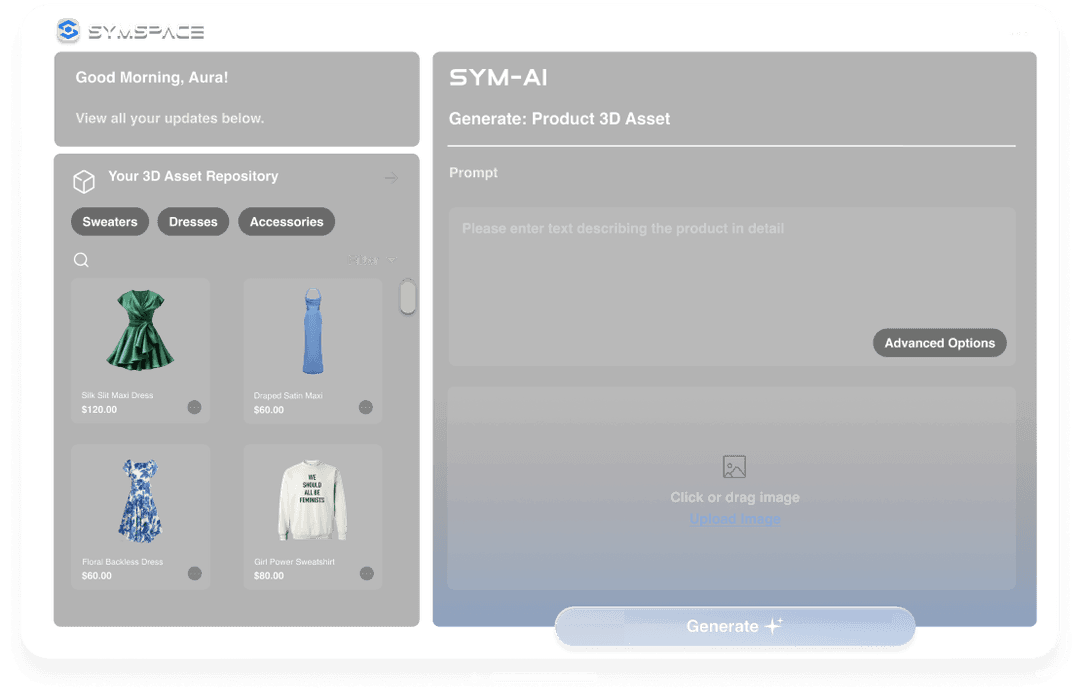Open options for Floral Backless Dress
Viewport: 1080px width, 696px height.
click(x=194, y=573)
